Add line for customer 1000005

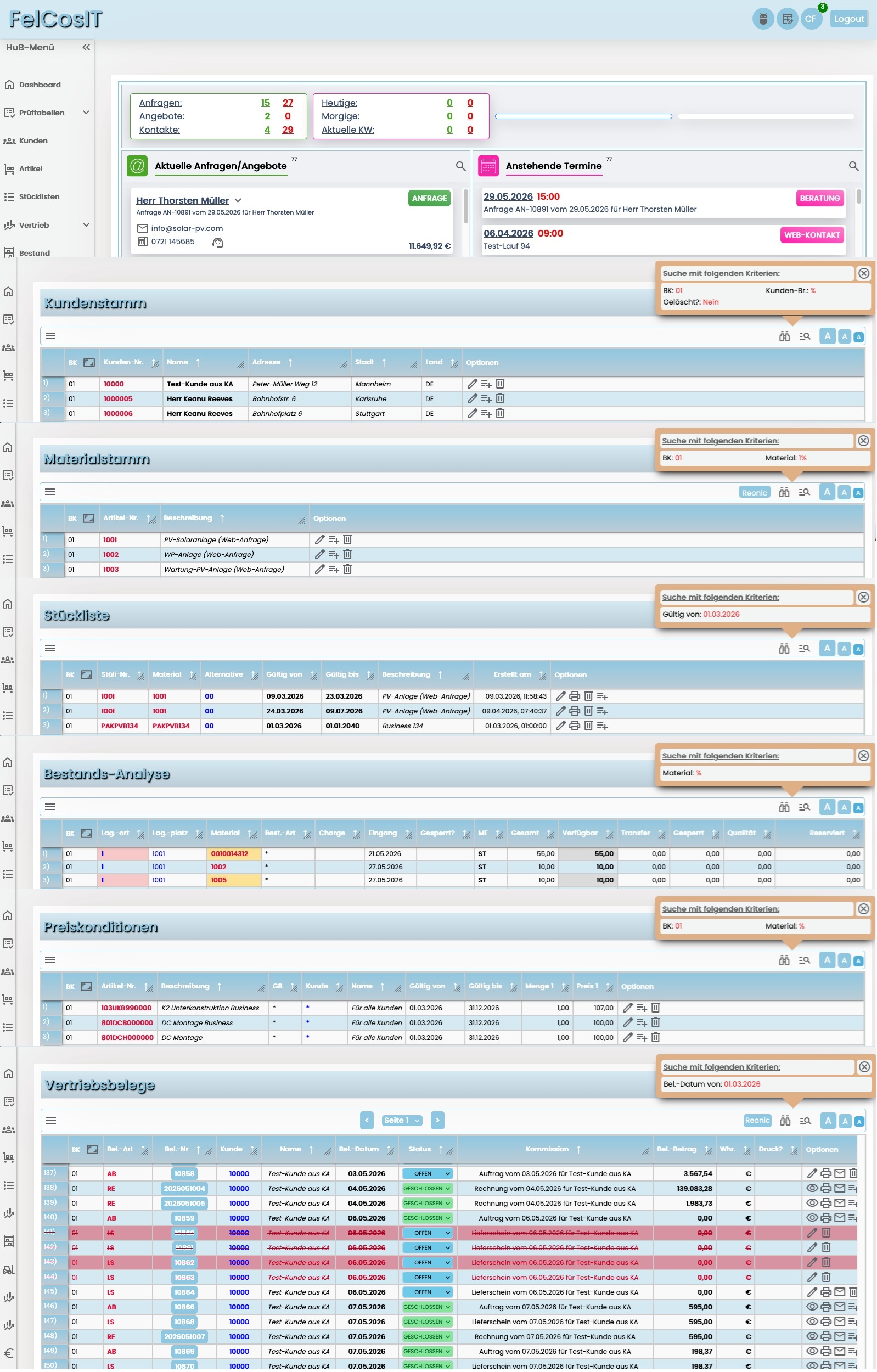(x=486, y=399)
